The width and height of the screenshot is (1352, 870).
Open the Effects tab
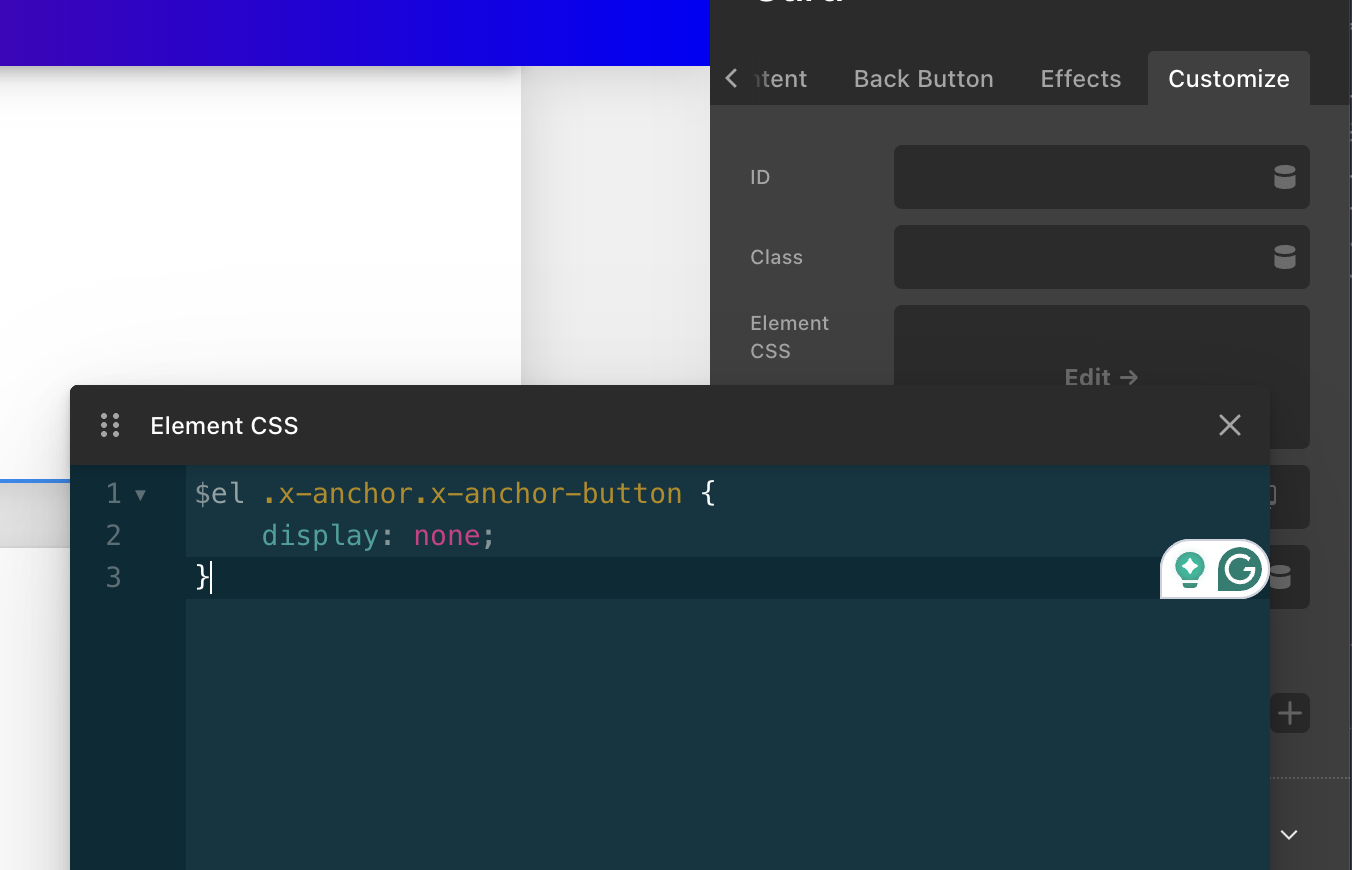1080,79
